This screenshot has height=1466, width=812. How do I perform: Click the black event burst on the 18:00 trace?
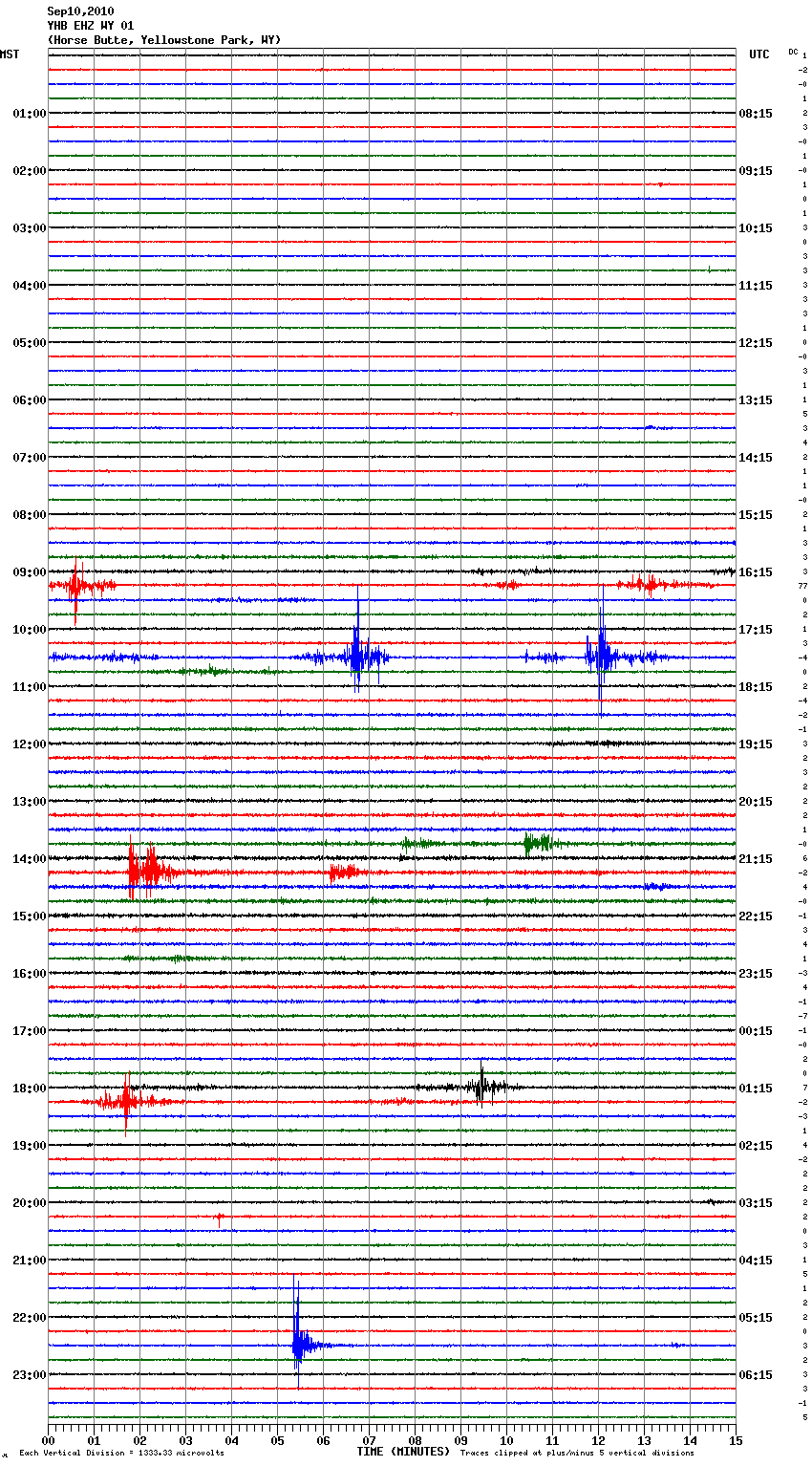[x=481, y=1086]
